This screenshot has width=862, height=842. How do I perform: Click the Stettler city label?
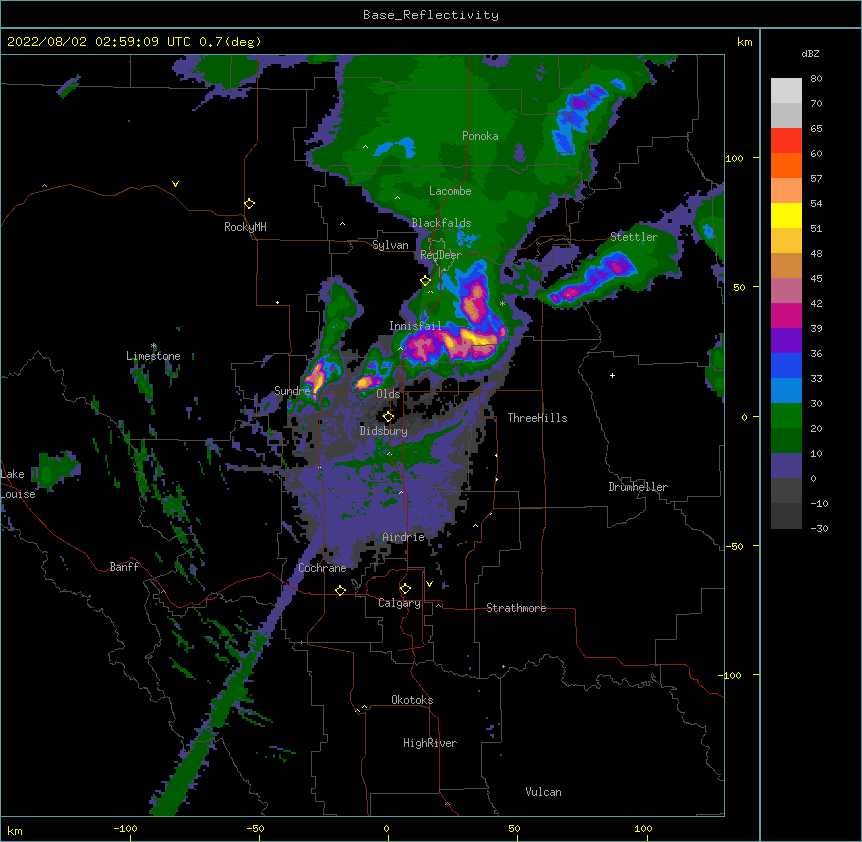634,237
